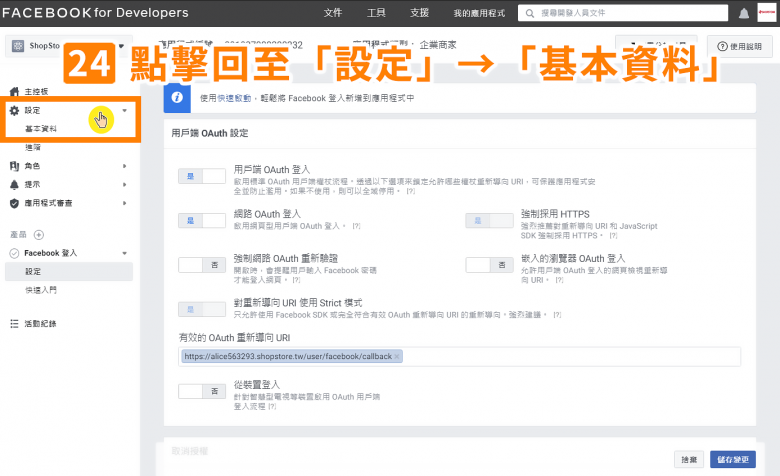Click the 產品 sidebar heading
The image size is (780, 476).
pyautogui.click(x=18, y=235)
